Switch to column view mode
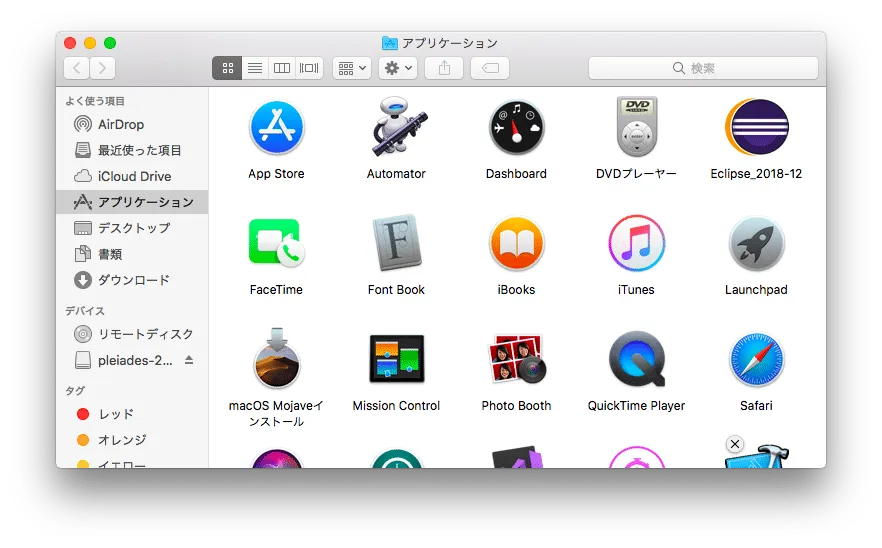 pyautogui.click(x=282, y=68)
